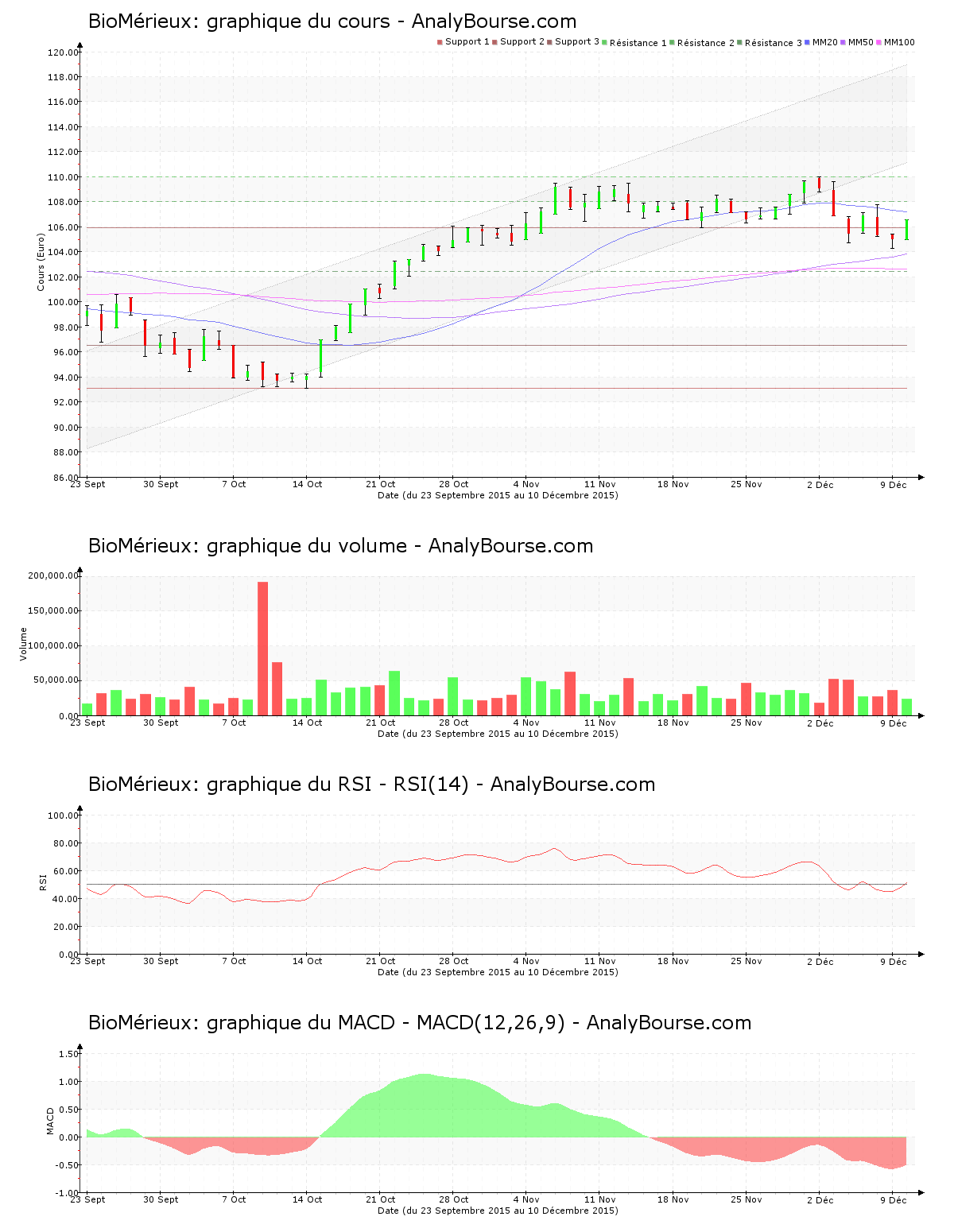Image resolution: width=954 pixels, height=1232 pixels.
Task: Click the 'Résistance 3' legend label
Action: [774, 43]
